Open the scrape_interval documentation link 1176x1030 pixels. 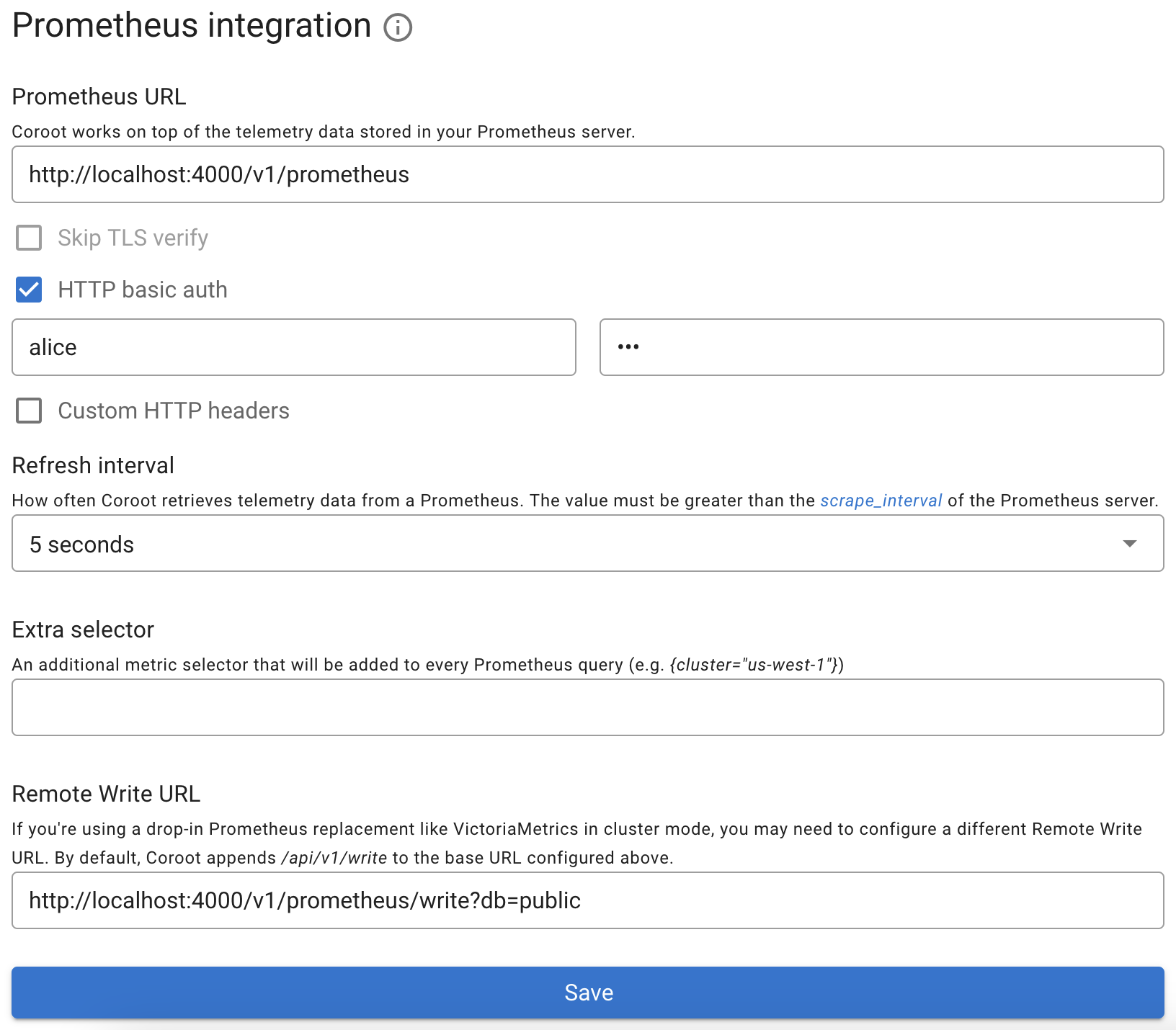click(881, 501)
